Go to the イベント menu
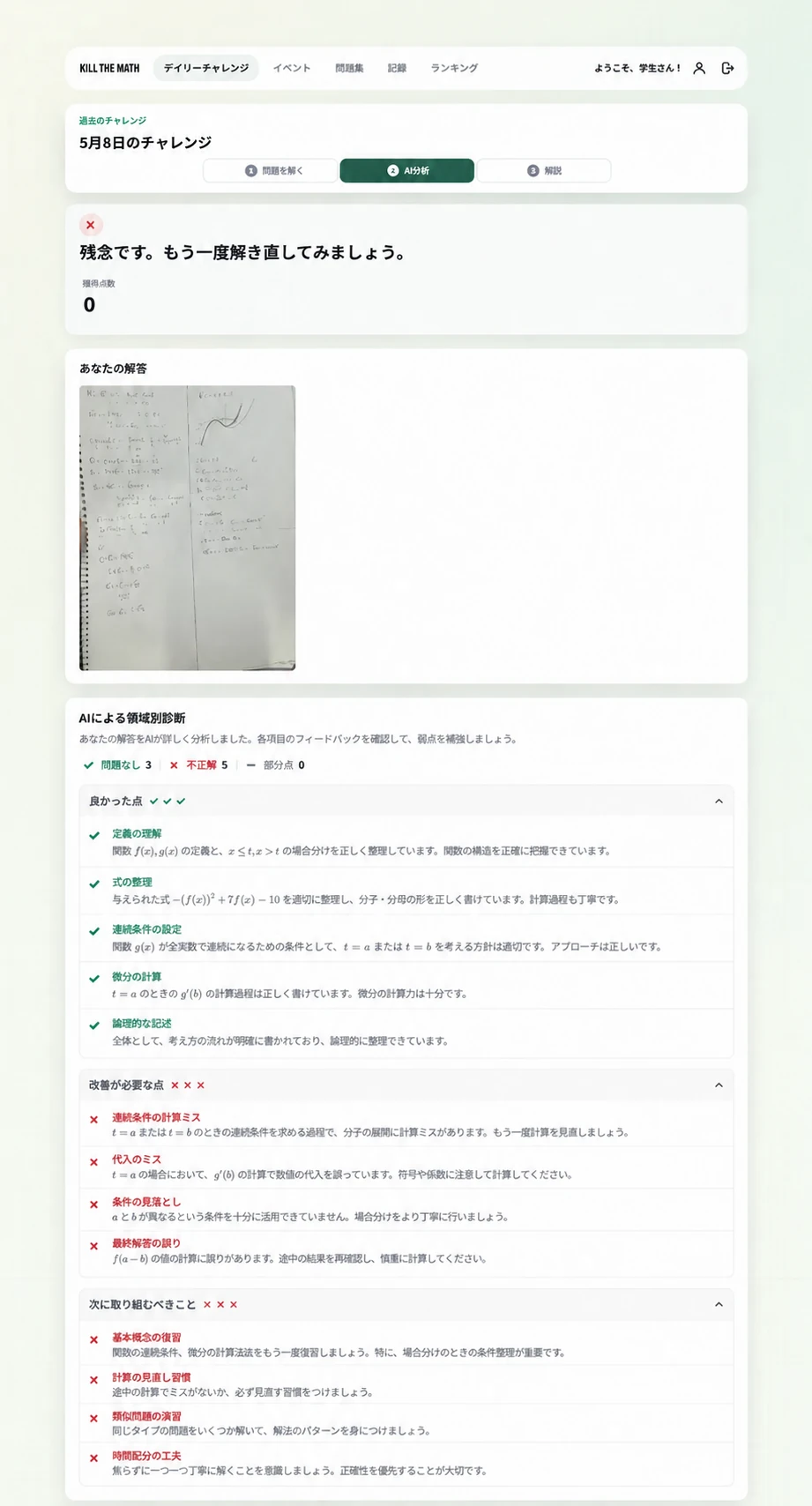 point(292,68)
